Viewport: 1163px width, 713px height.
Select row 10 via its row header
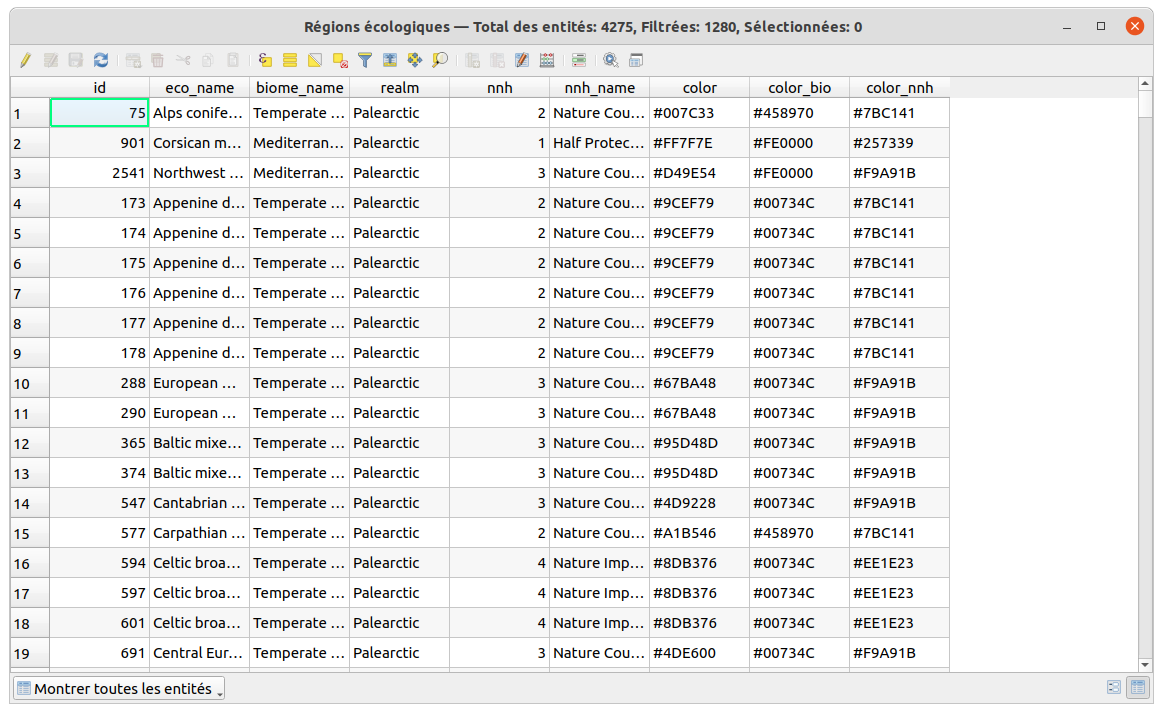(29, 384)
